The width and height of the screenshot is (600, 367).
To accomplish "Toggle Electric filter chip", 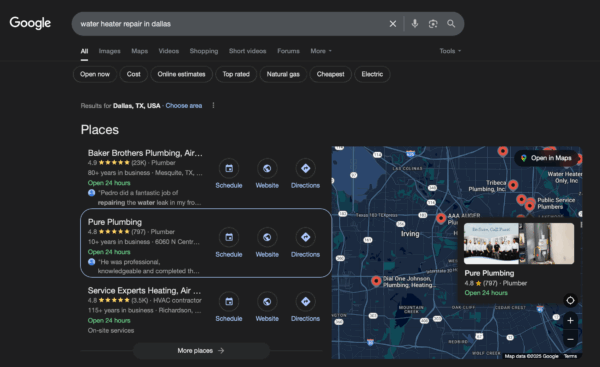I will (x=372, y=74).
